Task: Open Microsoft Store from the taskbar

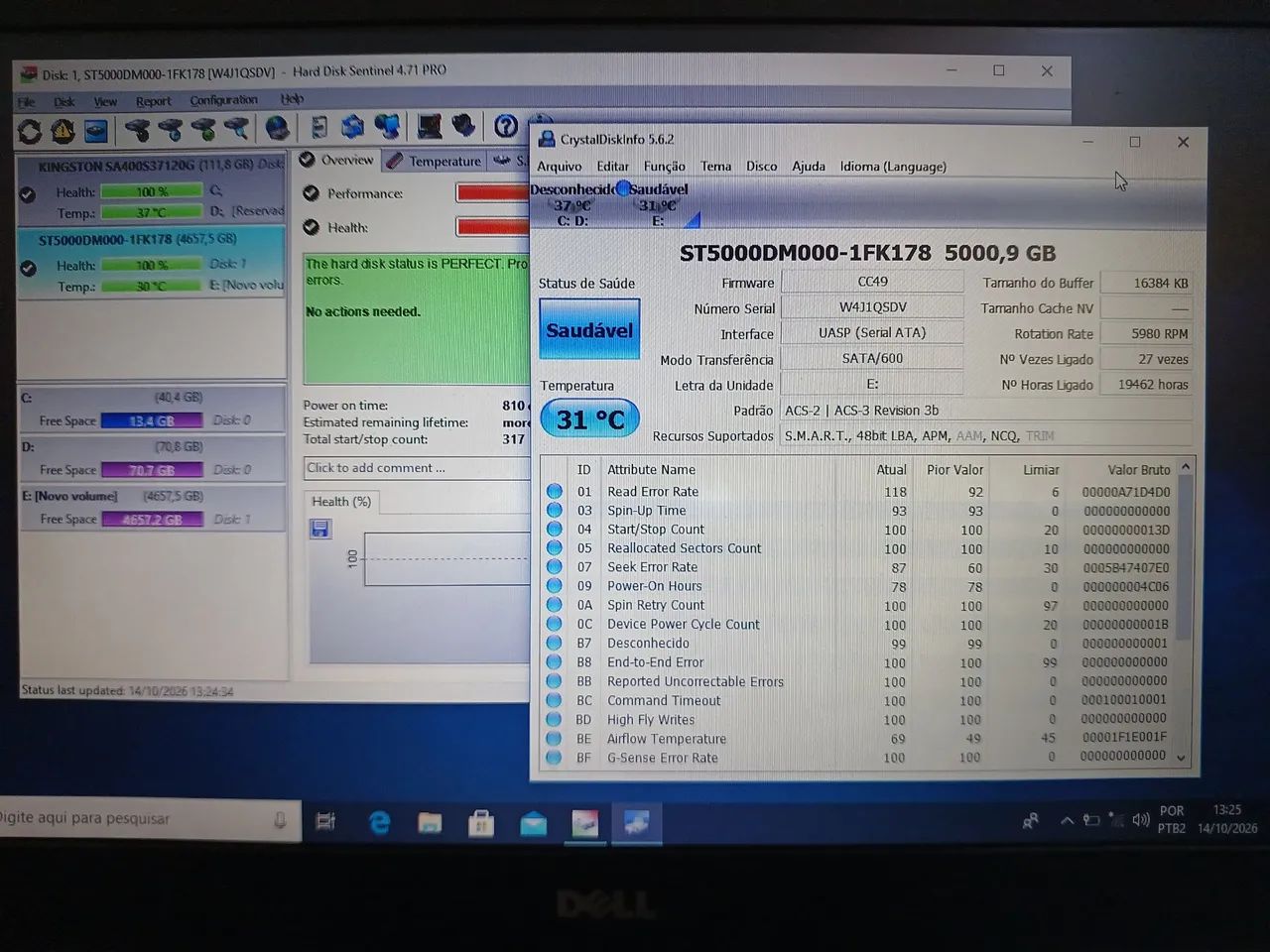Action: pos(481,823)
